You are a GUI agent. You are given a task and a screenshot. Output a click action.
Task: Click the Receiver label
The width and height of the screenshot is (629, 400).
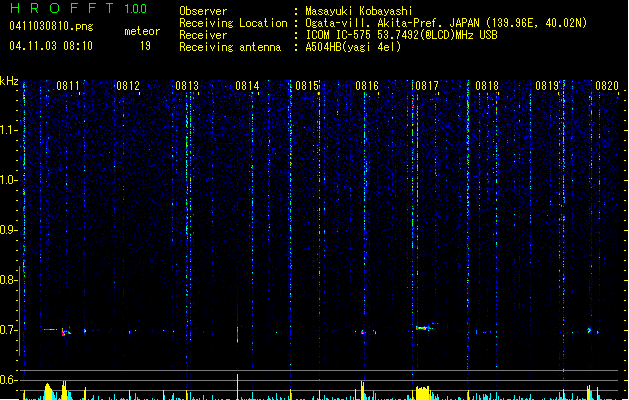click(203, 35)
